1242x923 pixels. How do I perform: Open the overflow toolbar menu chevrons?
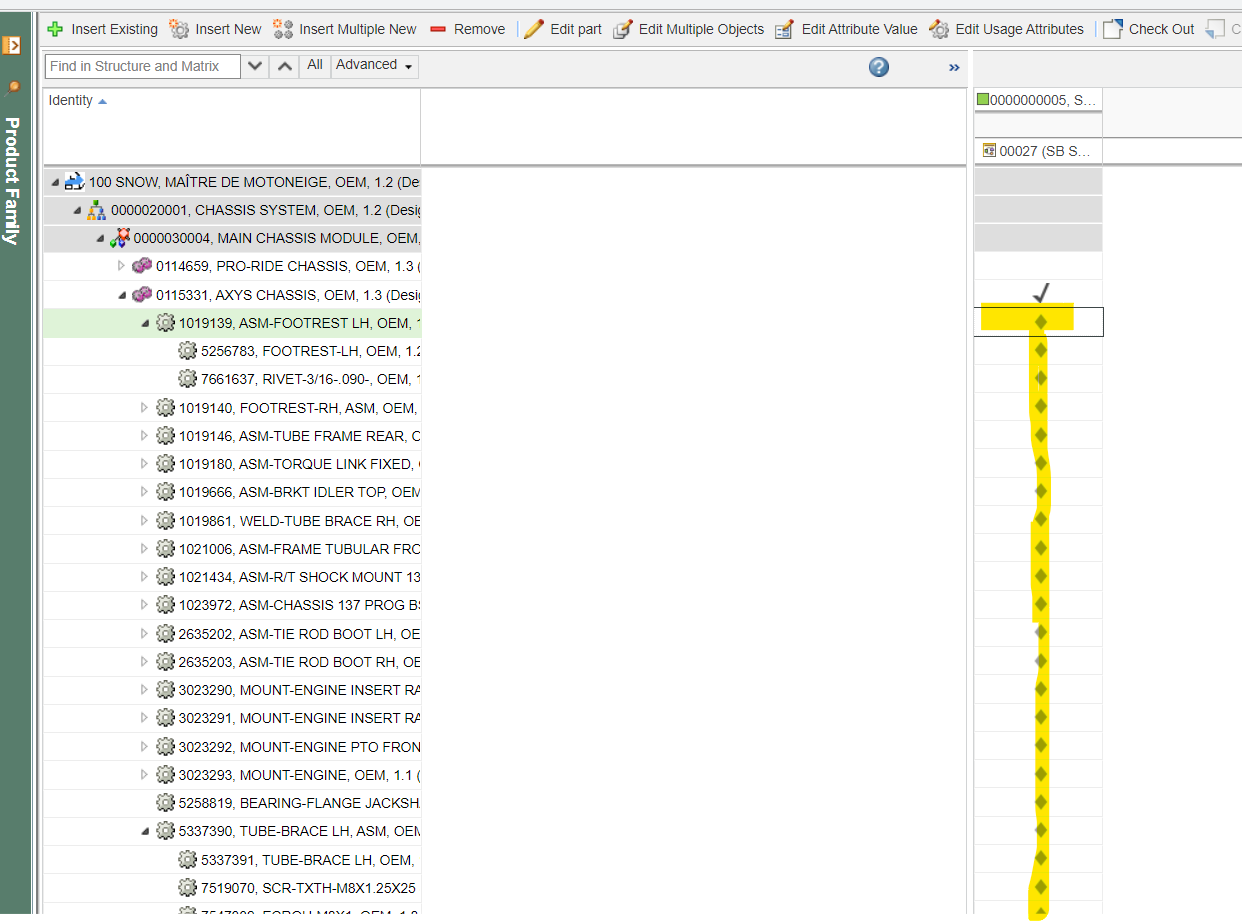click(x=954, y=66)
